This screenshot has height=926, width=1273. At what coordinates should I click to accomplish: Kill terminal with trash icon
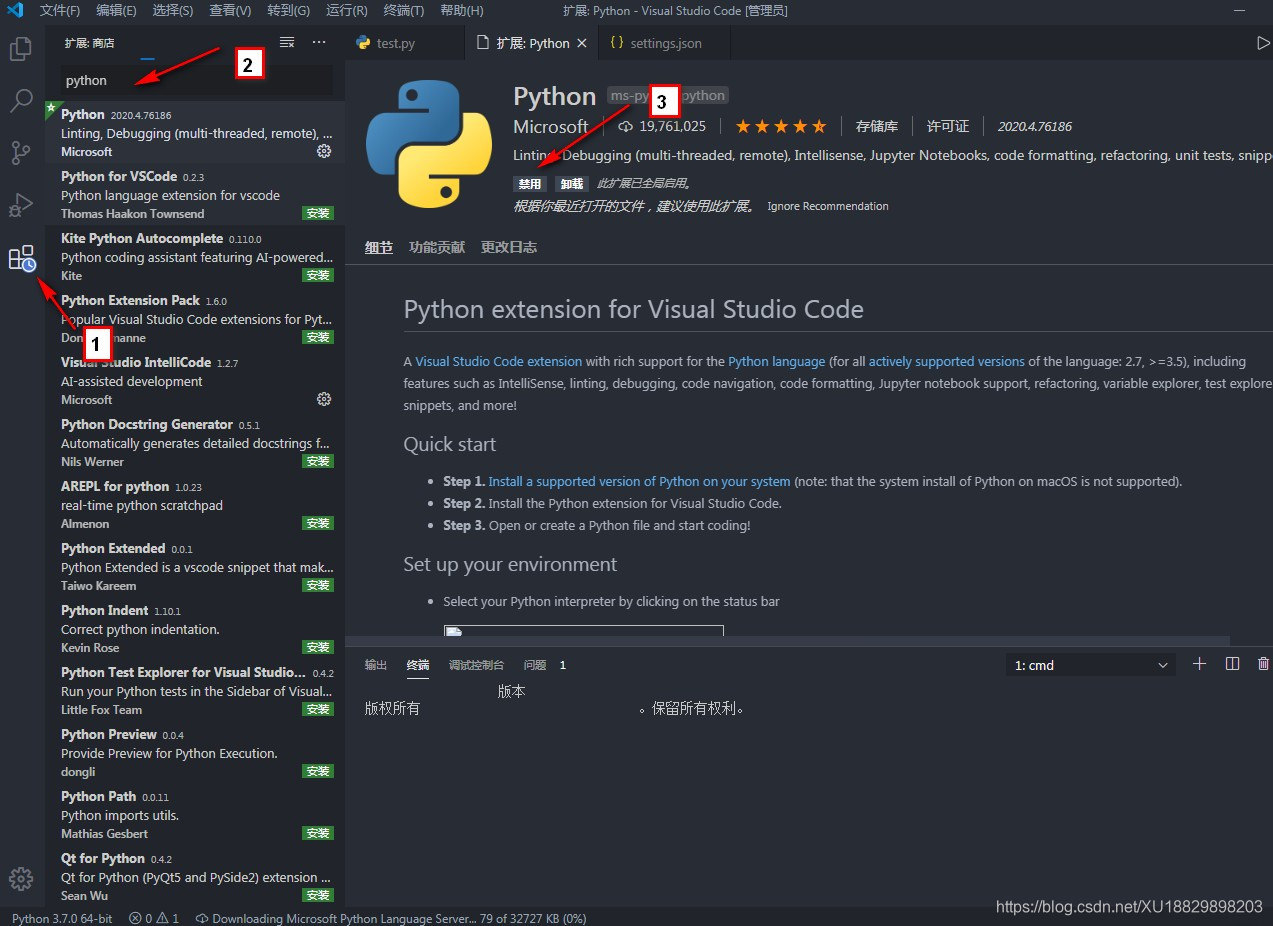(x=1263, y=664)
